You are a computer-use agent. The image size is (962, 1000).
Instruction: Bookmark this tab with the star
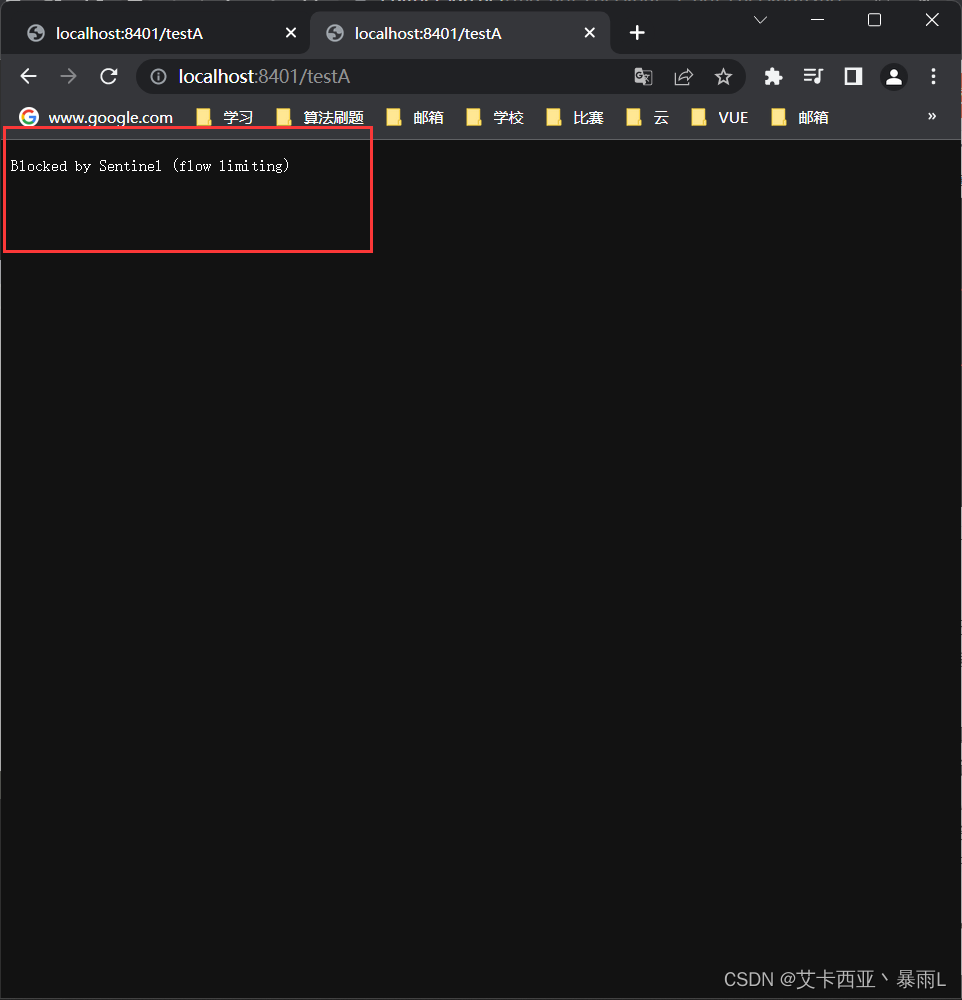[x=723, y=77]
